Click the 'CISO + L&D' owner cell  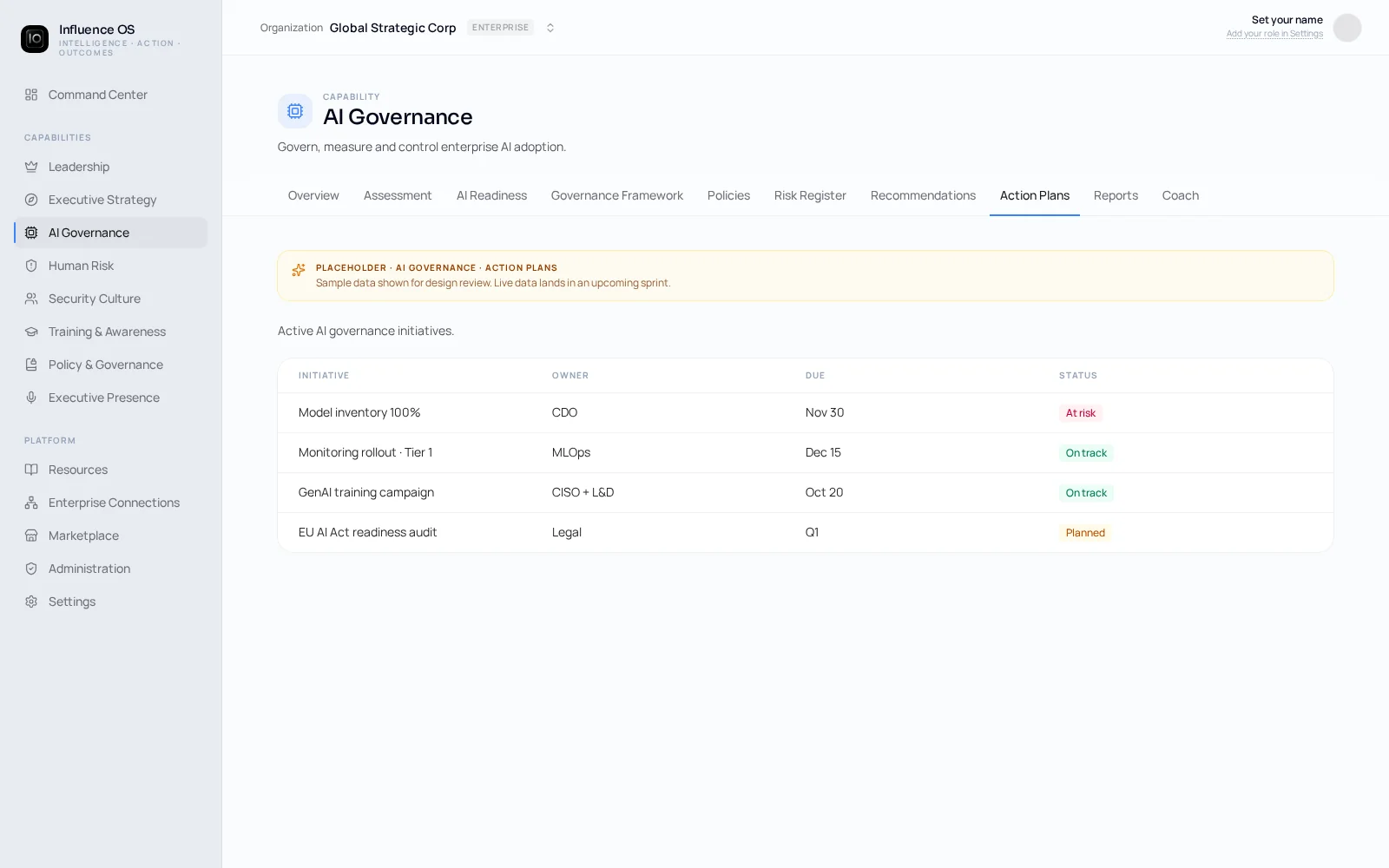[583, 492]
